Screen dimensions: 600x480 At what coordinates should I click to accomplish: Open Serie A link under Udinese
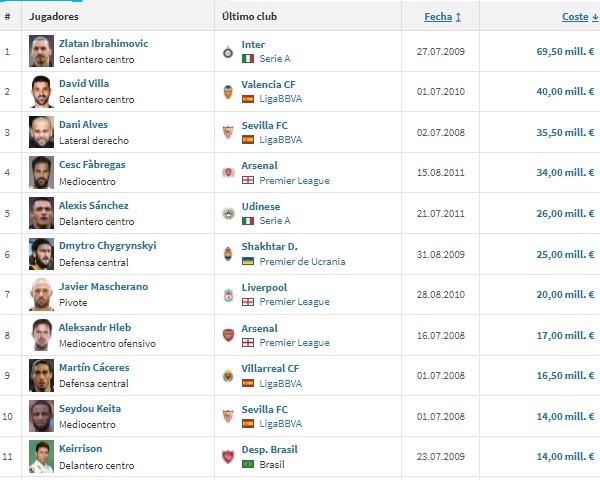point(275,221)
